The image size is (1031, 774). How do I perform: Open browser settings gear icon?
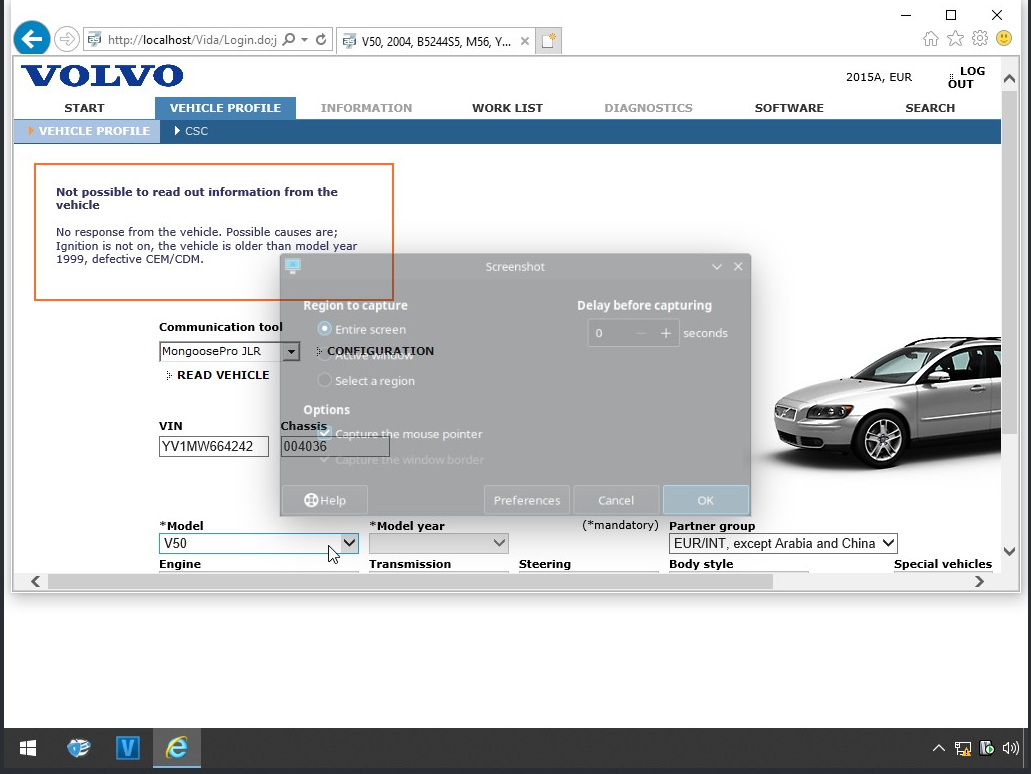pos(980,39)
